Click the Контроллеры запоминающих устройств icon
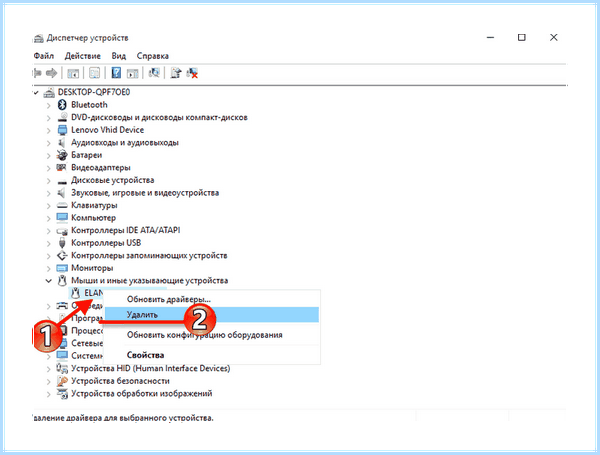Screen dimensions: 600x455 click(x=62, y=255)
